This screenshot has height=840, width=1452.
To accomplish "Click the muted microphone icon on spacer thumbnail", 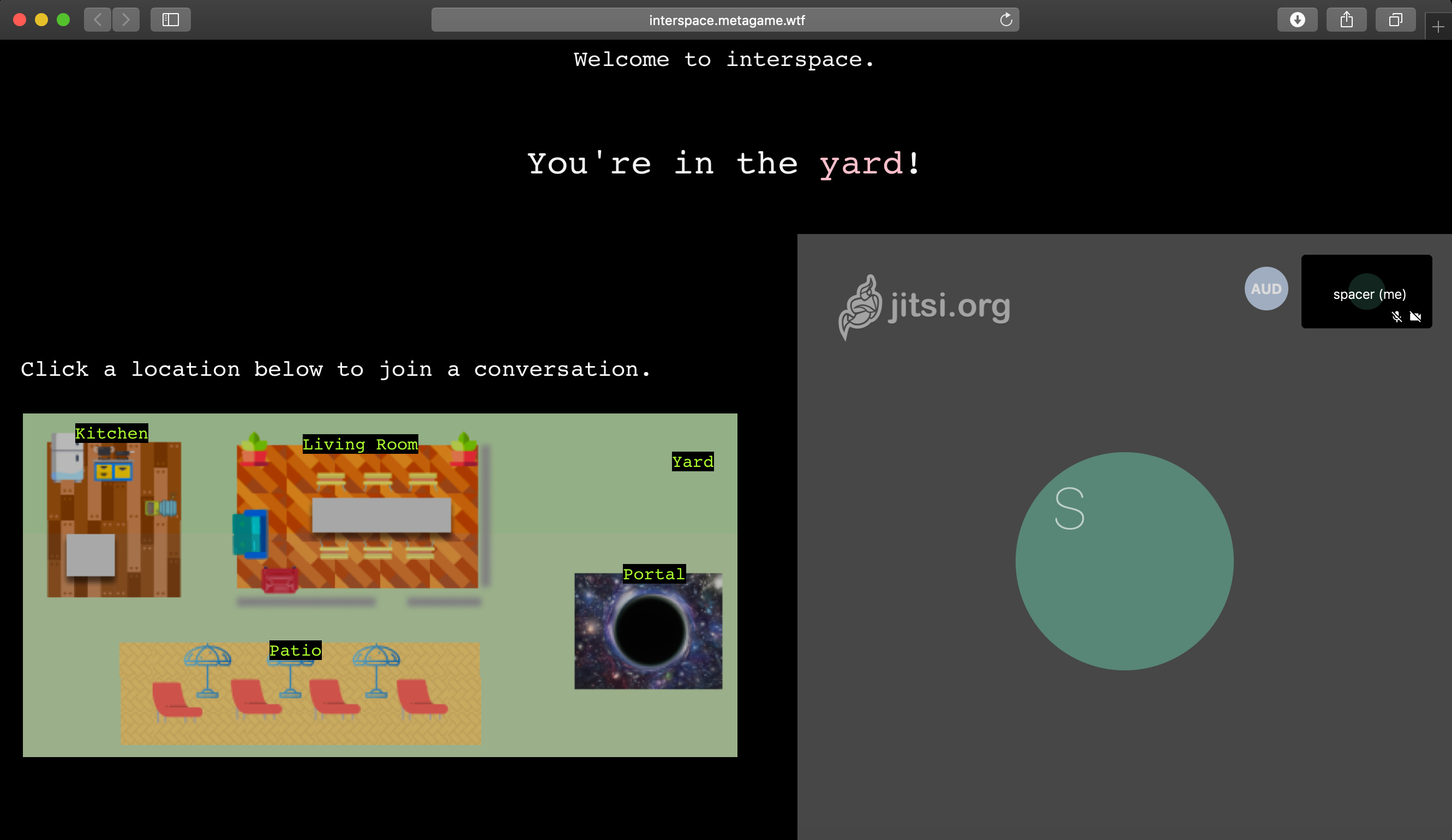I will 1396,316.
